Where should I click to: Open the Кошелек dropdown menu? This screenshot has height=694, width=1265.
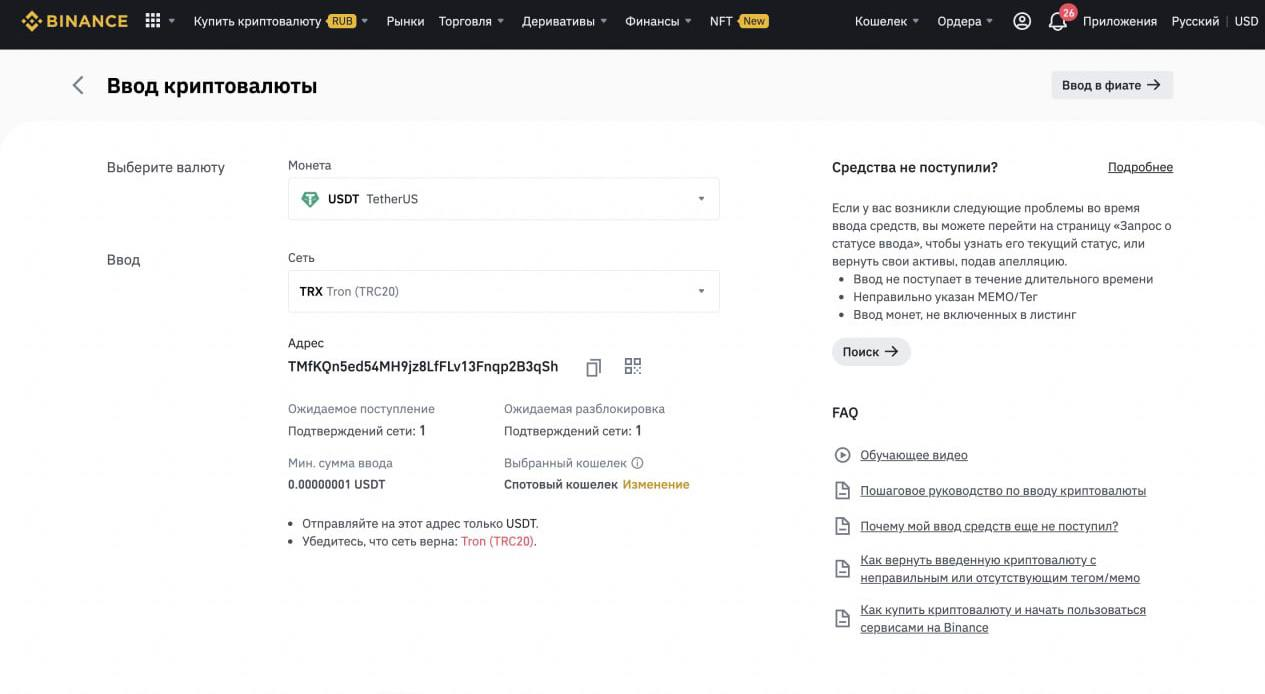[887, 21]
